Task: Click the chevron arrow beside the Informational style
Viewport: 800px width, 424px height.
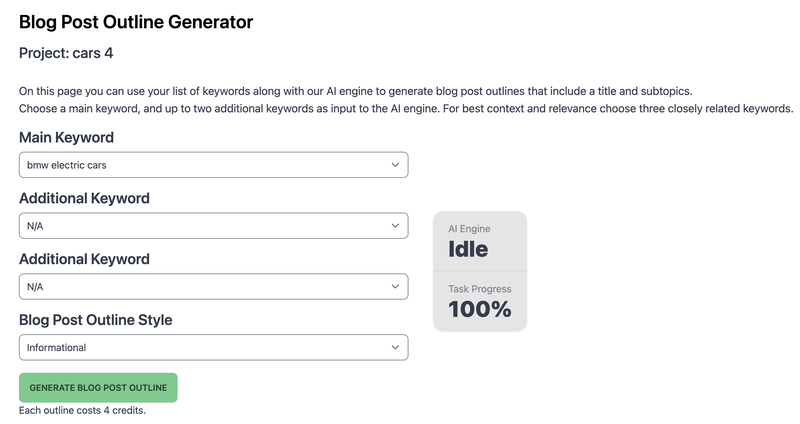Action: coord(395,348)
